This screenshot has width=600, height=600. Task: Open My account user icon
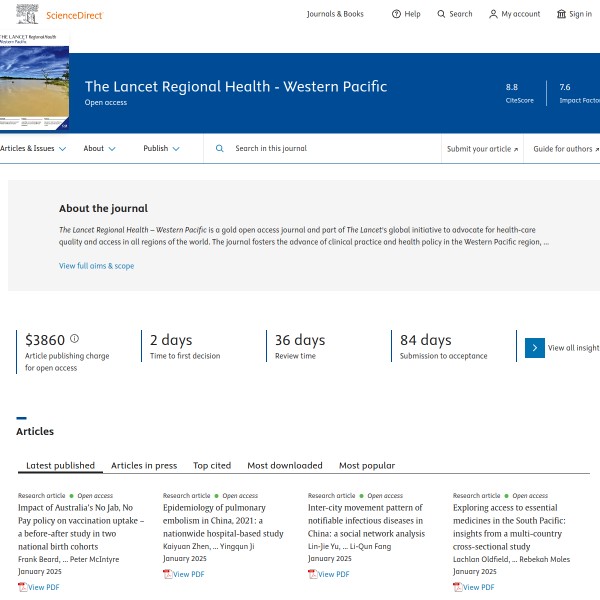coord(493,14)
